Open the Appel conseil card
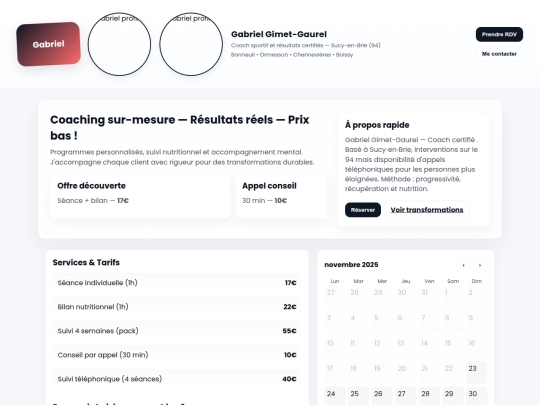540x405 pixels. [x=281, y=196]
